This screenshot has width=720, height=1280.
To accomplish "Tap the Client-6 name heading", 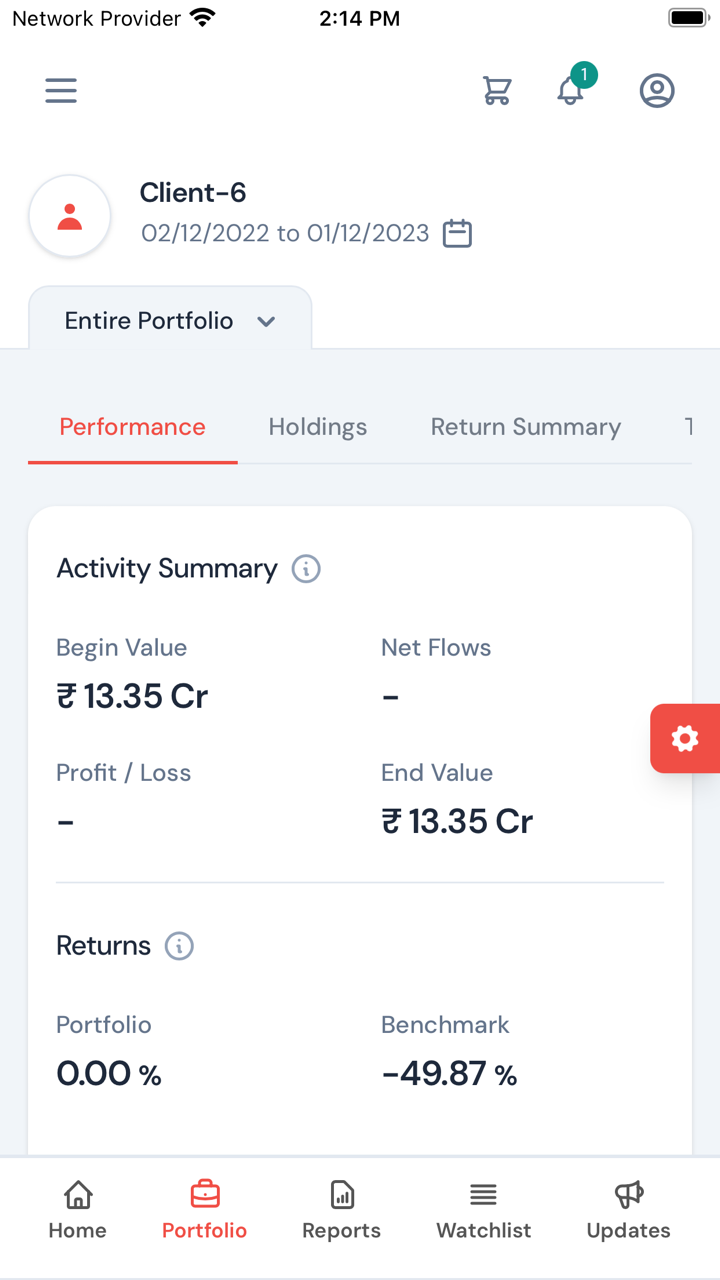I will pyautogui.click(x=193, y=192).
